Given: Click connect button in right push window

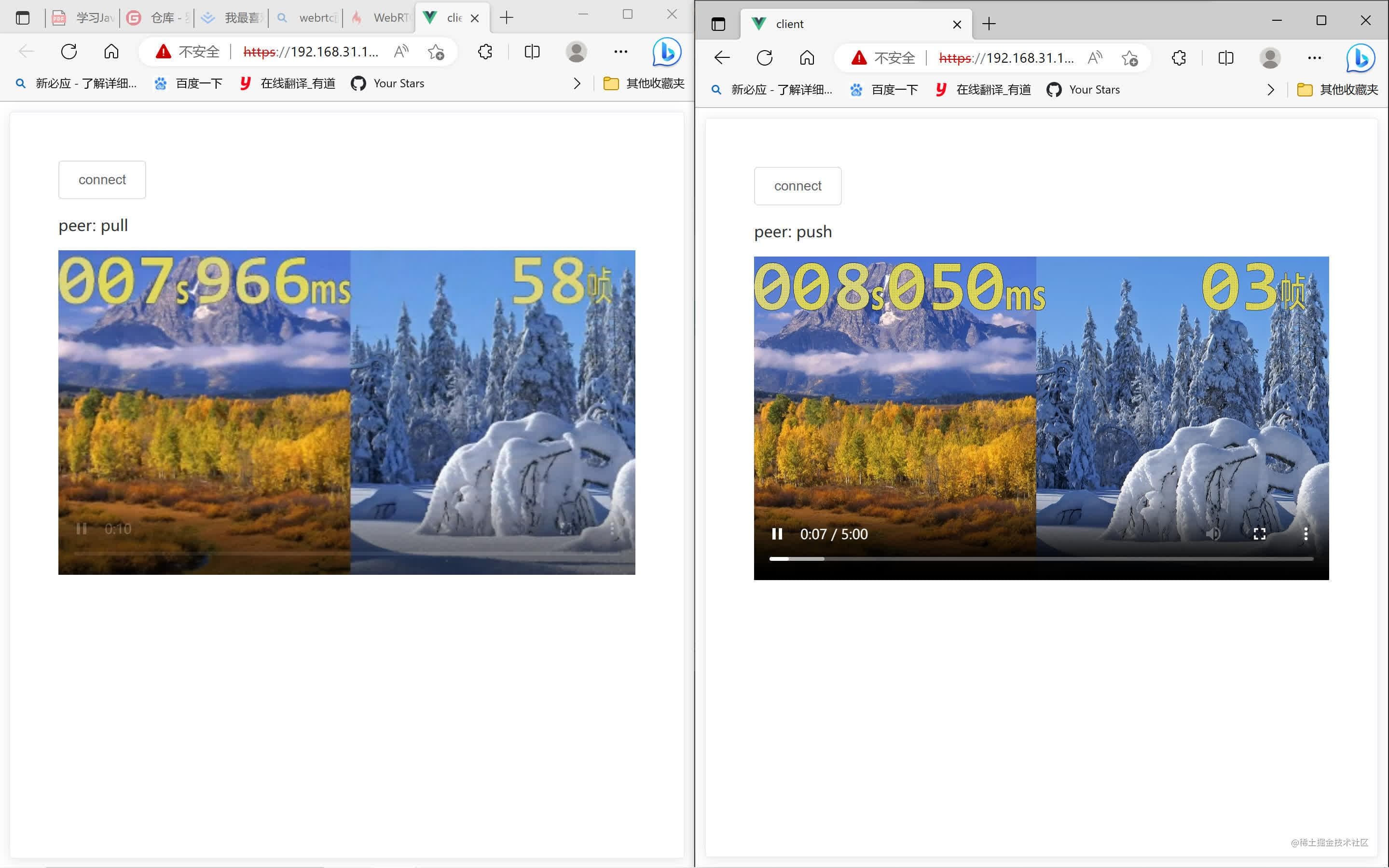Looking at the screenshot, I should 798,186.
